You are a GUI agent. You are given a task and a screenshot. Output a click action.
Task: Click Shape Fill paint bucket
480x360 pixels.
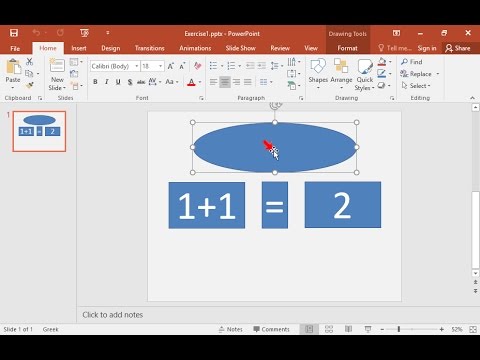[382, 62]
